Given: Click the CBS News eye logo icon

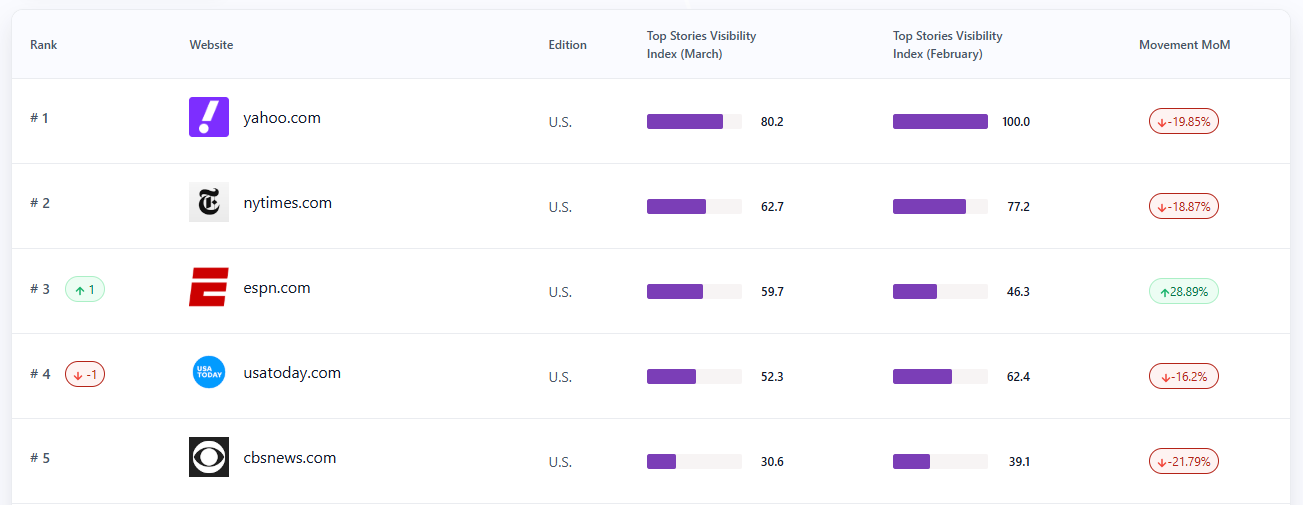Looking at the screenshot, I should click(209, 457).
